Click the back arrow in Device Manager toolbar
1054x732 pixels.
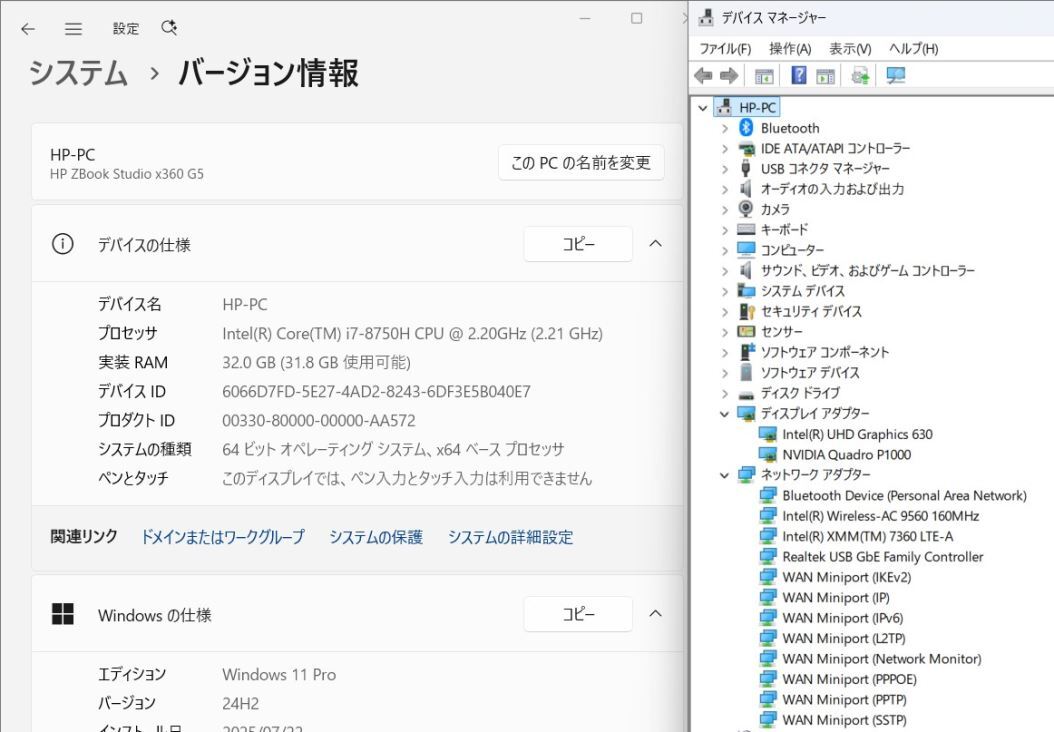[x=700, y=74]
